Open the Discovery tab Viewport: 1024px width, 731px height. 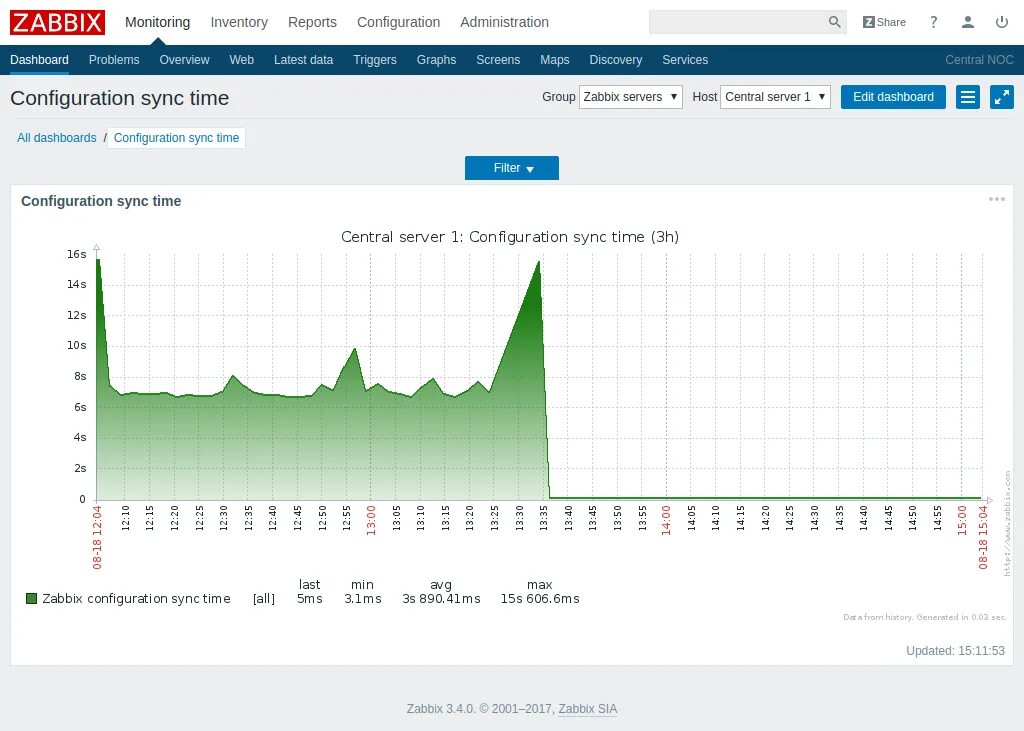click(x=616, y=59)
